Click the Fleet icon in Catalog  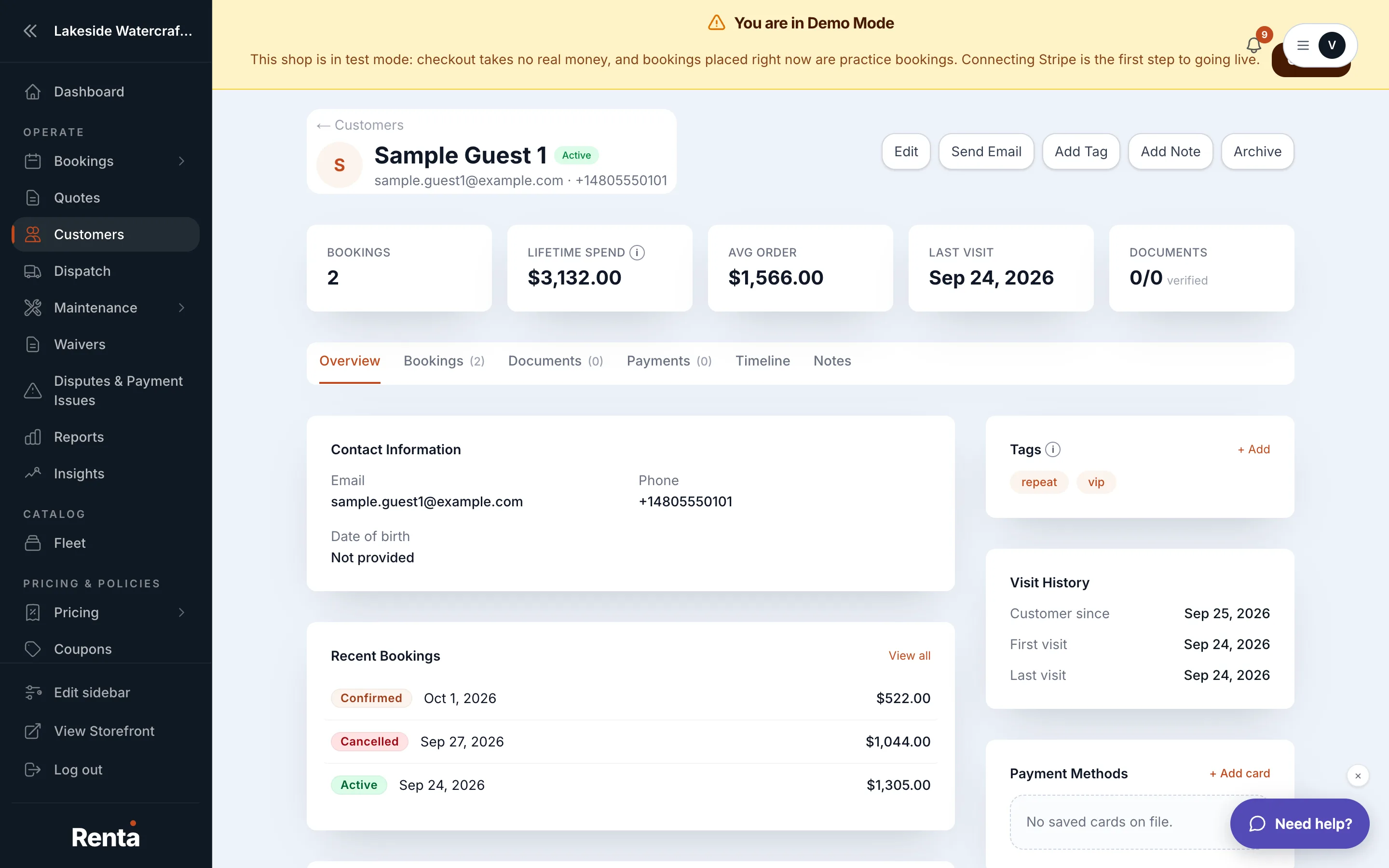click(x=33, y=543)
